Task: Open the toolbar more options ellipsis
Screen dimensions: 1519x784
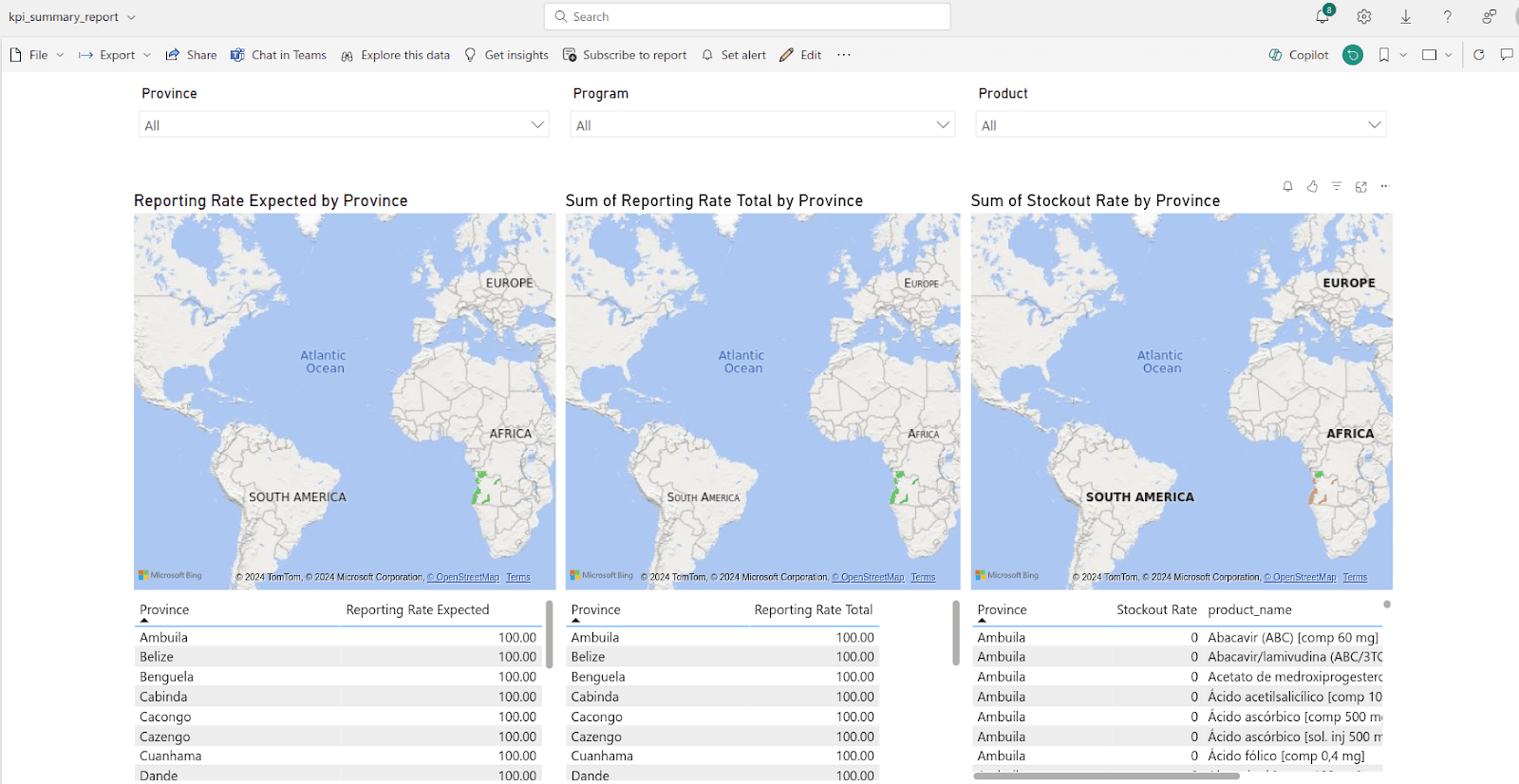Action: [844, 55]
